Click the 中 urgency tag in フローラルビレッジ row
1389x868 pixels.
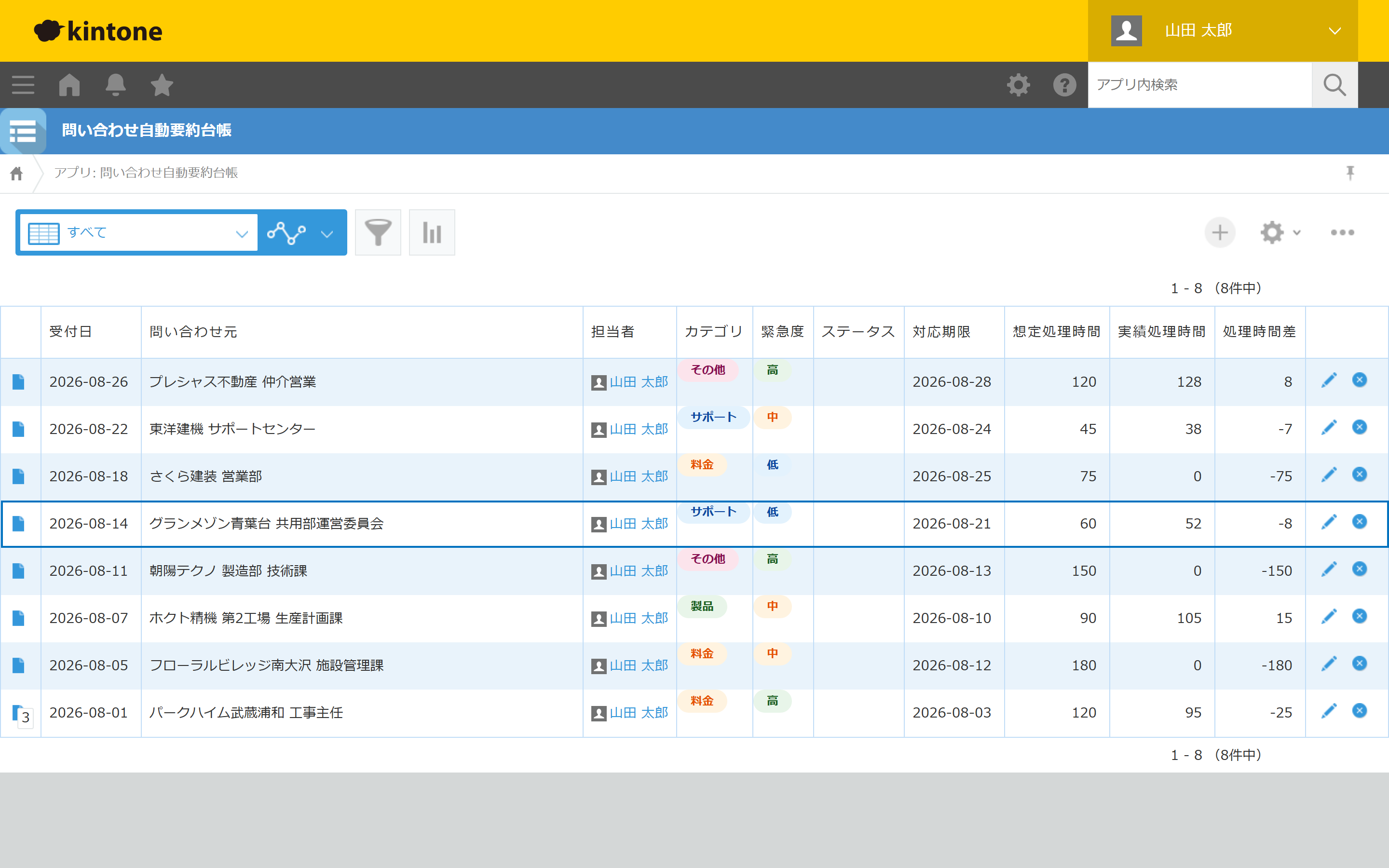773,653
